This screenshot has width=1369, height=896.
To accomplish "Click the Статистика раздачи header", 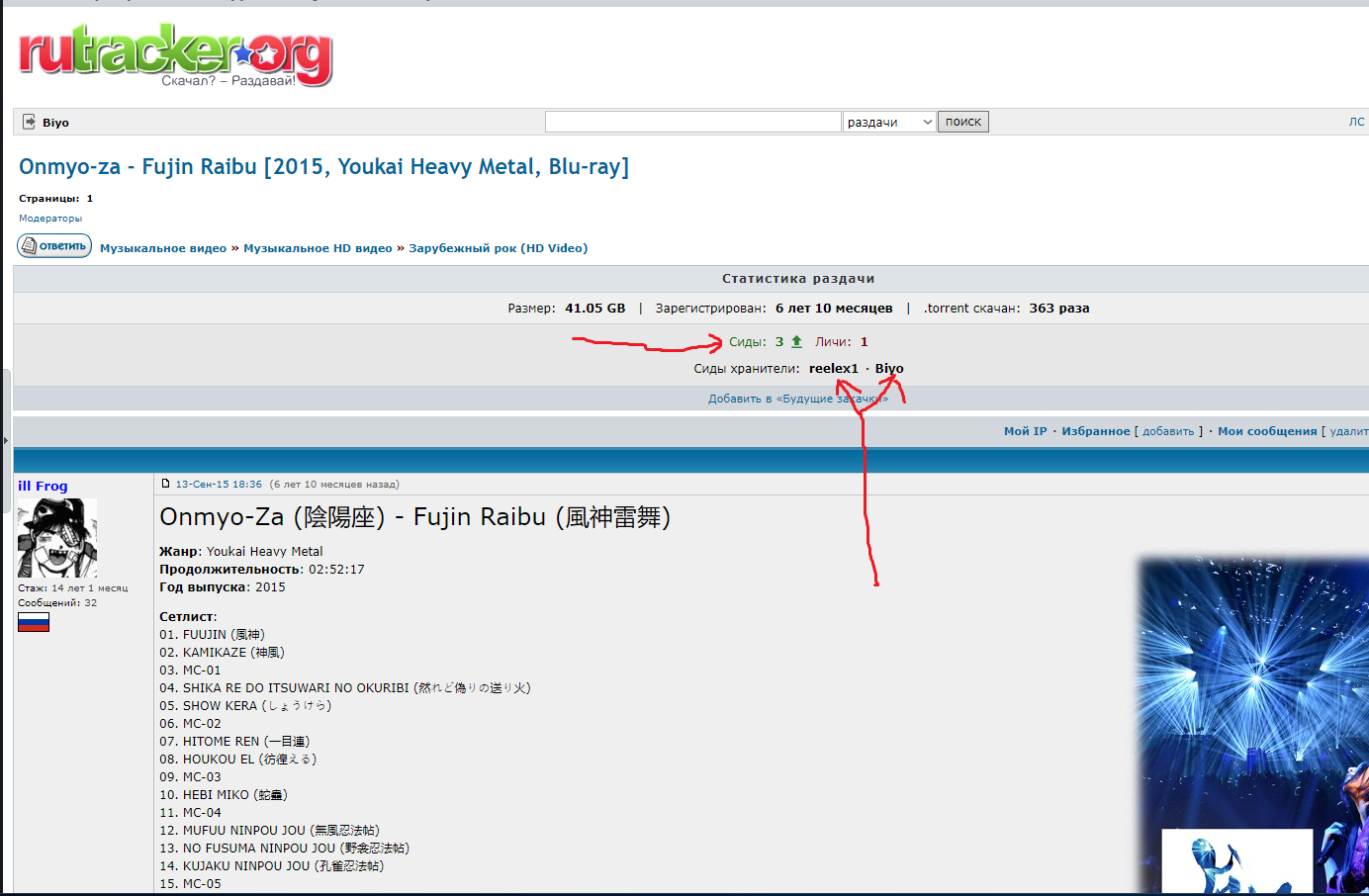I will 798,279.
